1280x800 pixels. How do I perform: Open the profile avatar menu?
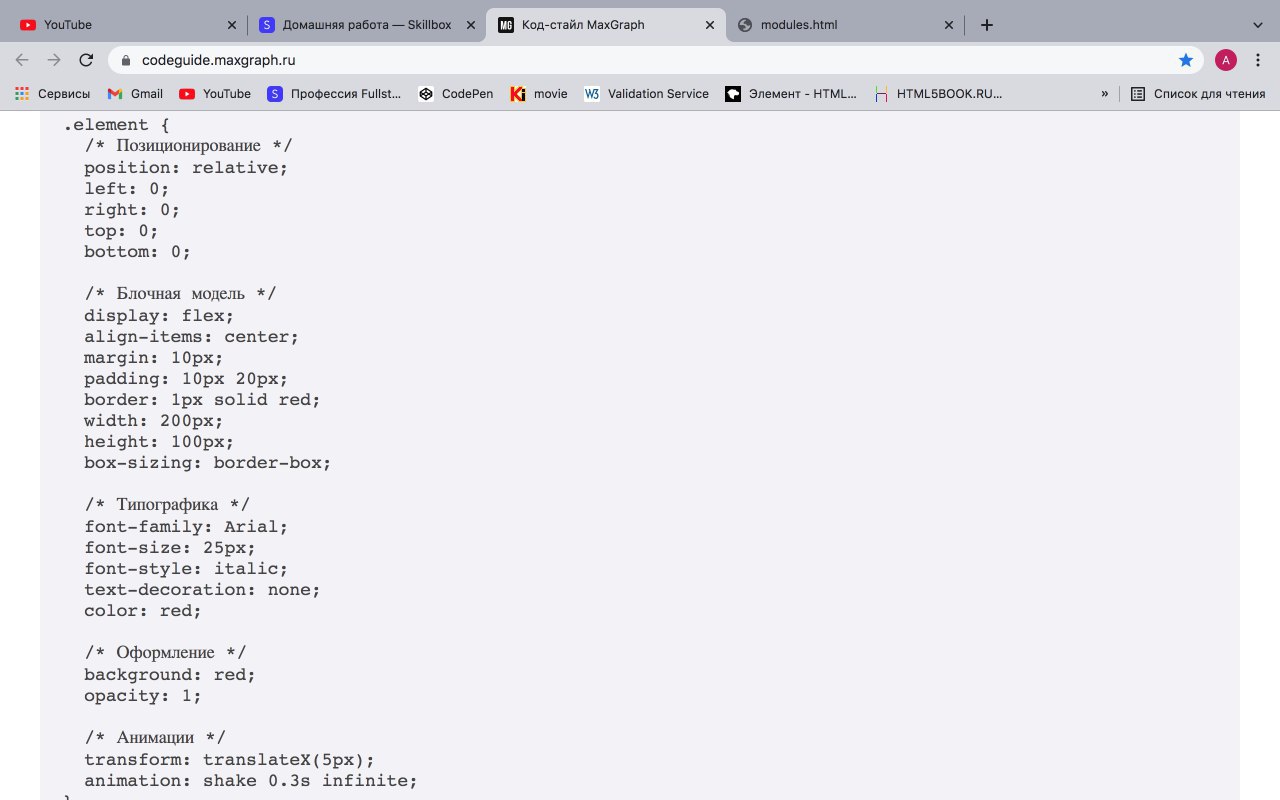point(1226,60)
